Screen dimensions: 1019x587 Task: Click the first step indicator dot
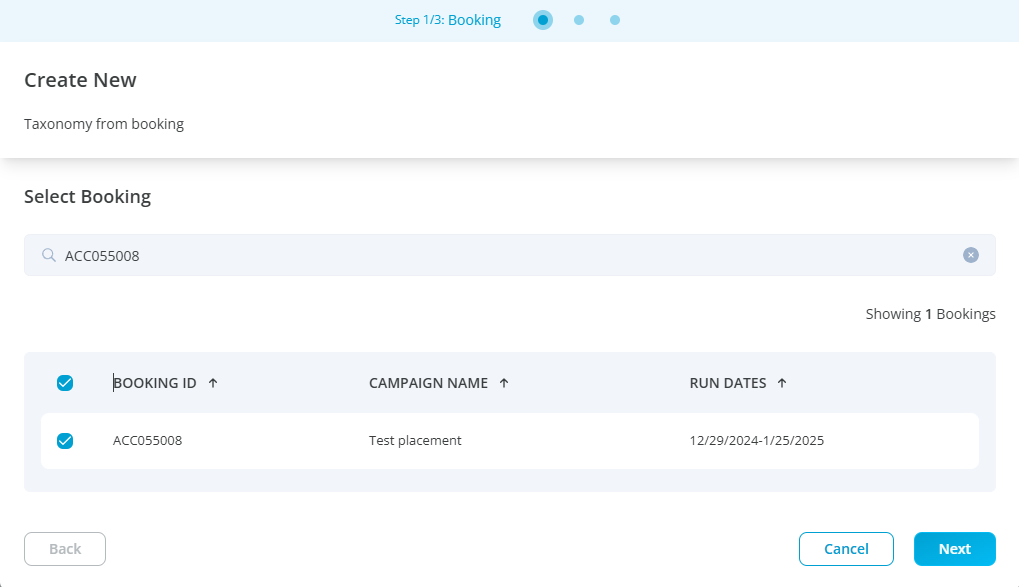pyautogui.click(x=543, y=20)
